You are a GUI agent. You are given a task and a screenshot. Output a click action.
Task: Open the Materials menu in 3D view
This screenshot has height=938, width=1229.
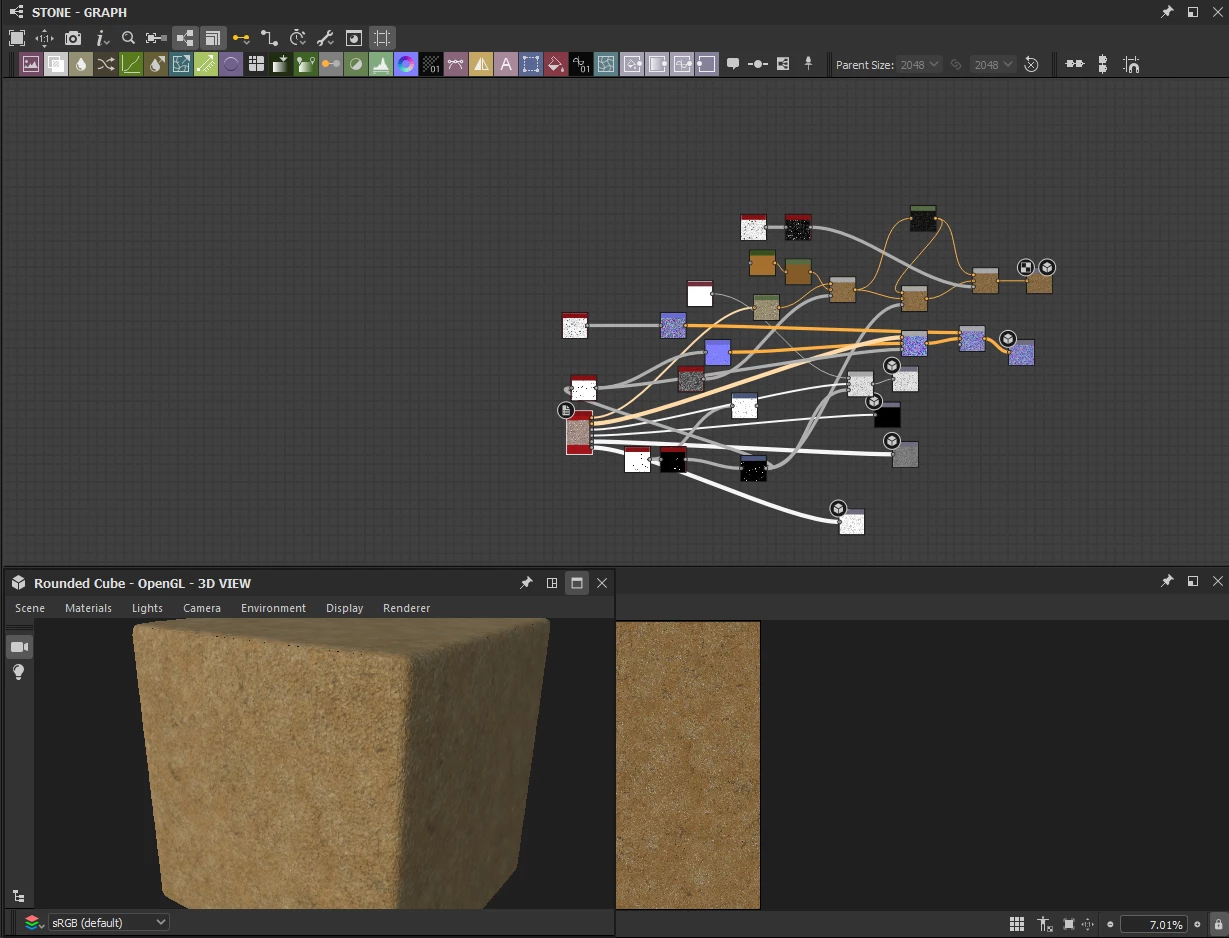click(x=88, y=608)
